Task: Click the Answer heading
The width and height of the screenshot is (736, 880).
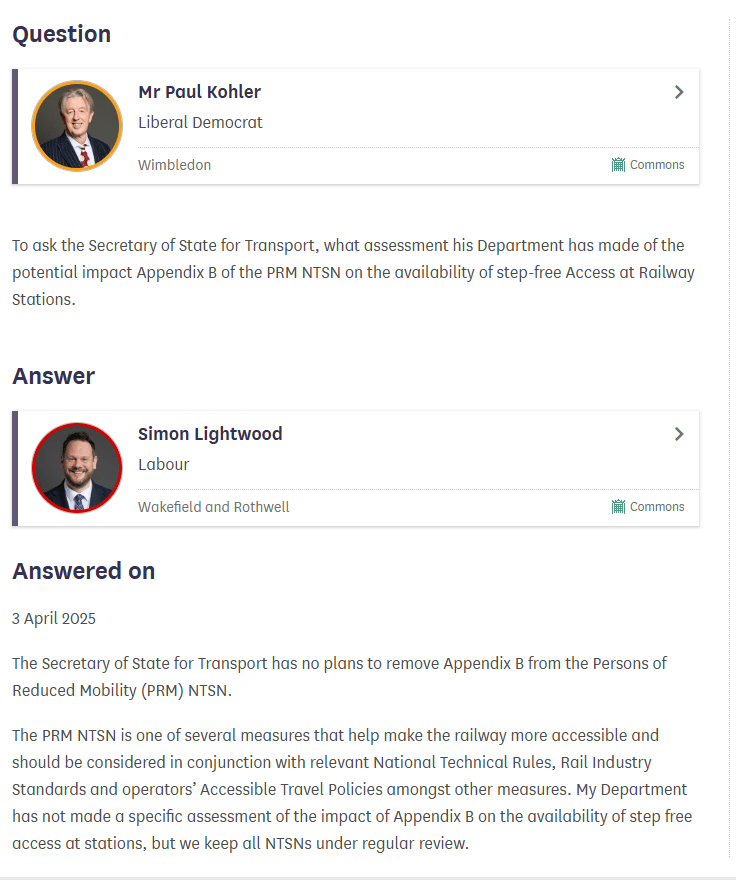Action: click(53, 376)
